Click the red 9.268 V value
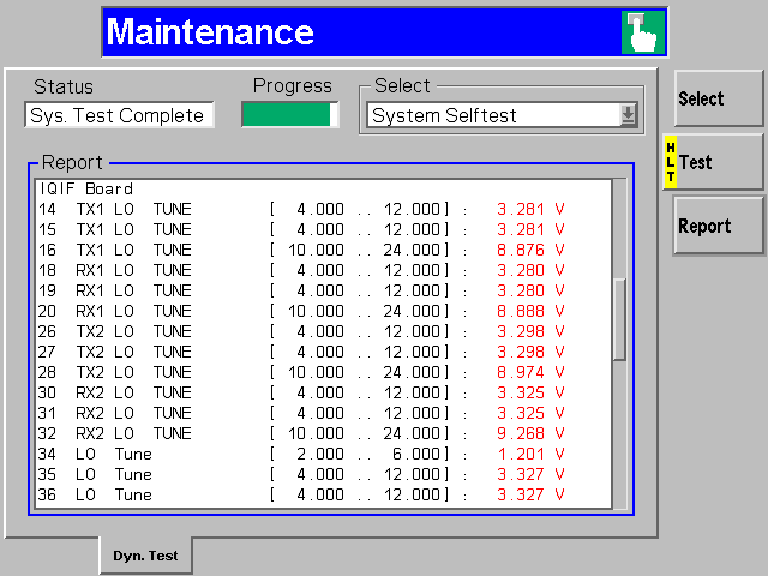 [530, 433]
